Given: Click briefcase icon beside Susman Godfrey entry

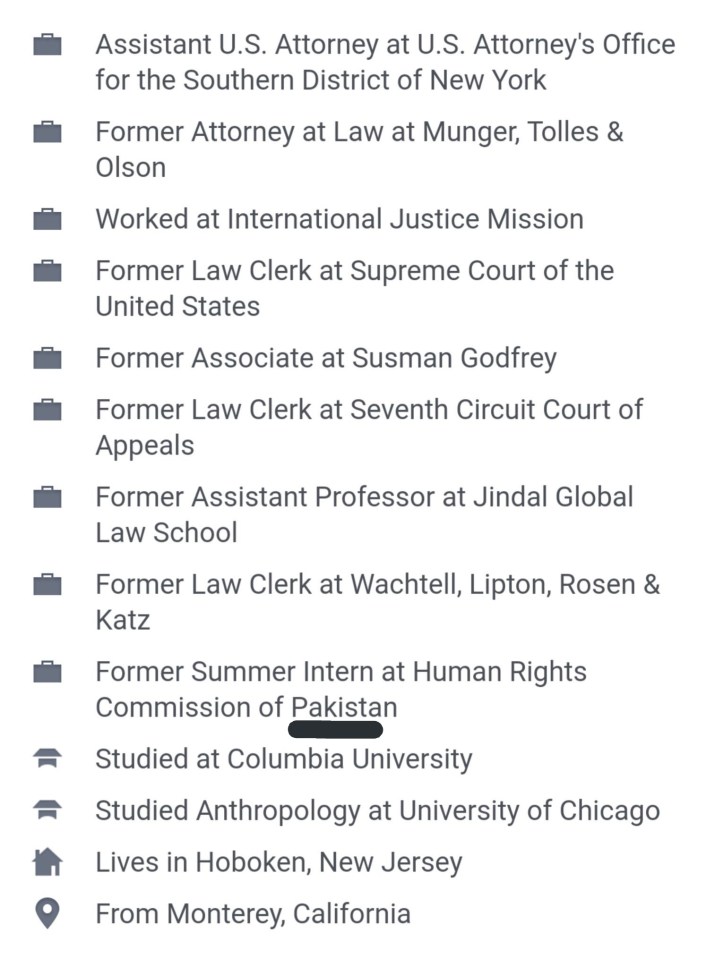Looking at the screenshot, I should [47, 358].
